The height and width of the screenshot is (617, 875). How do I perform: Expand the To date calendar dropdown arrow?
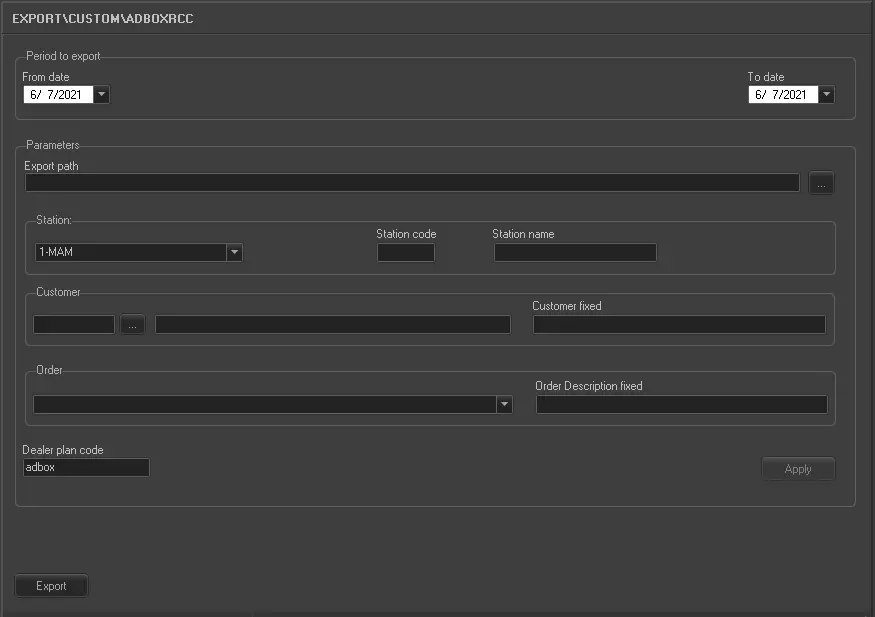826,95
